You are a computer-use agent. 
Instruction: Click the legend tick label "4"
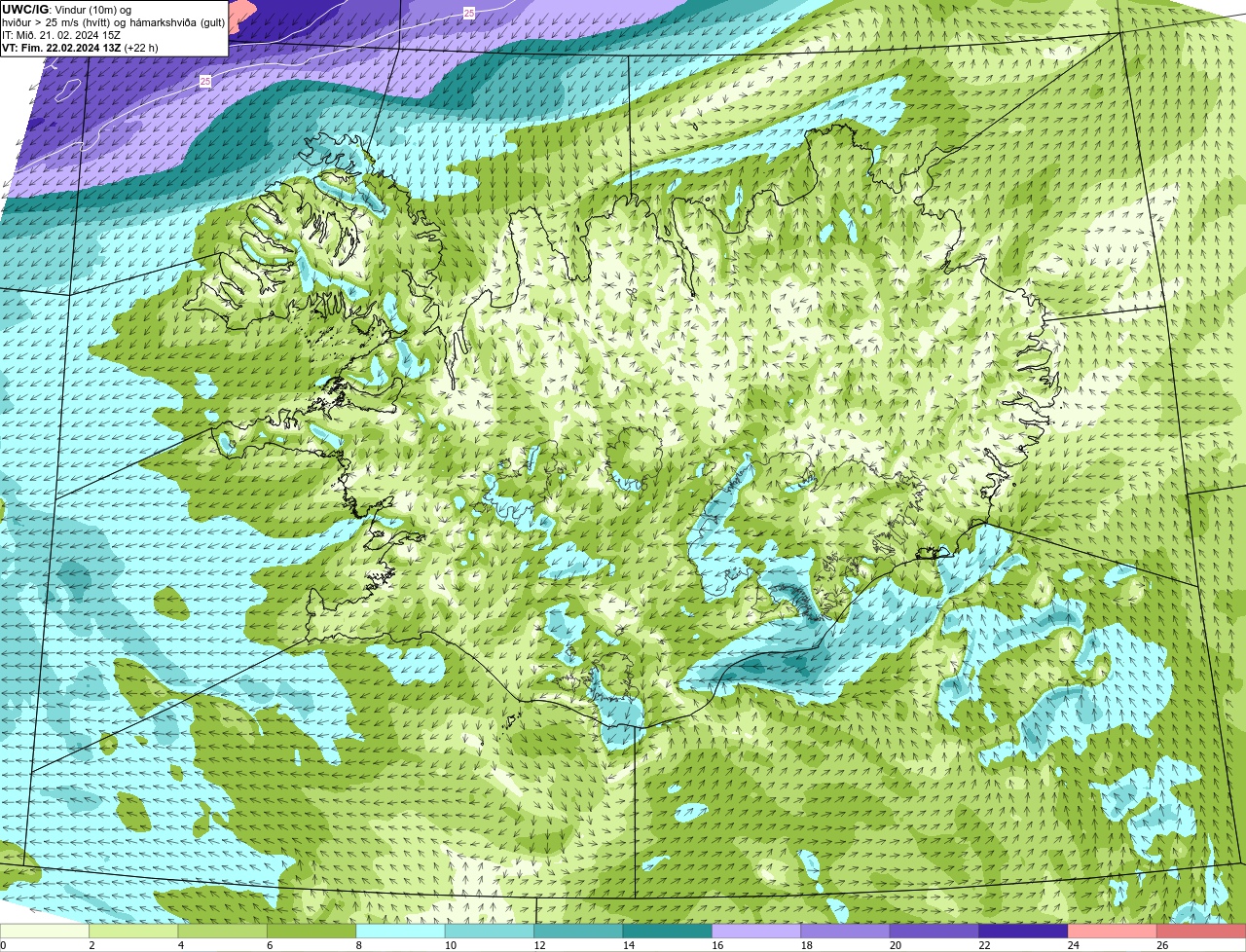pos(180,945)
